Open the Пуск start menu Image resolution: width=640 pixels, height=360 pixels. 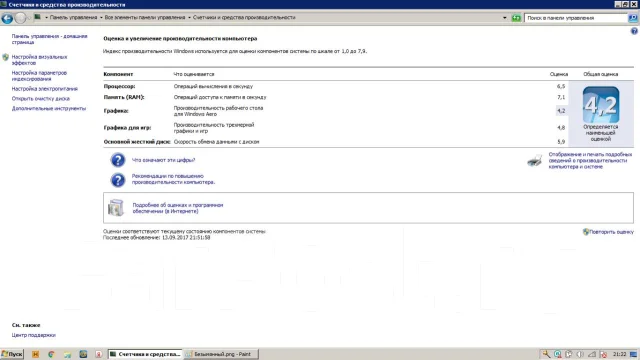click(x=12, y=354)
